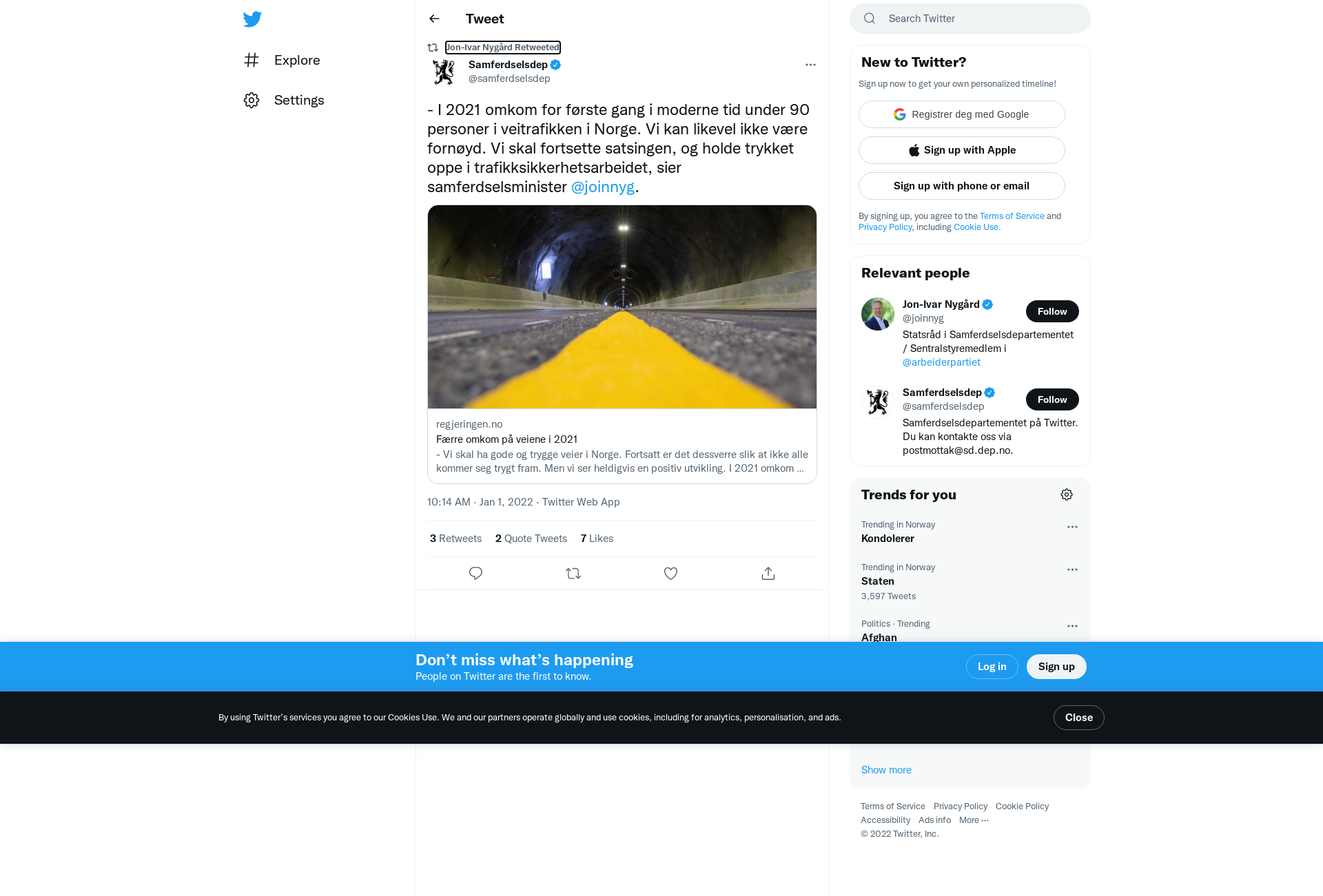The image size is (1323, 896).
Task: Follow the Samferdselsdep account
Action: [1052, 399]
